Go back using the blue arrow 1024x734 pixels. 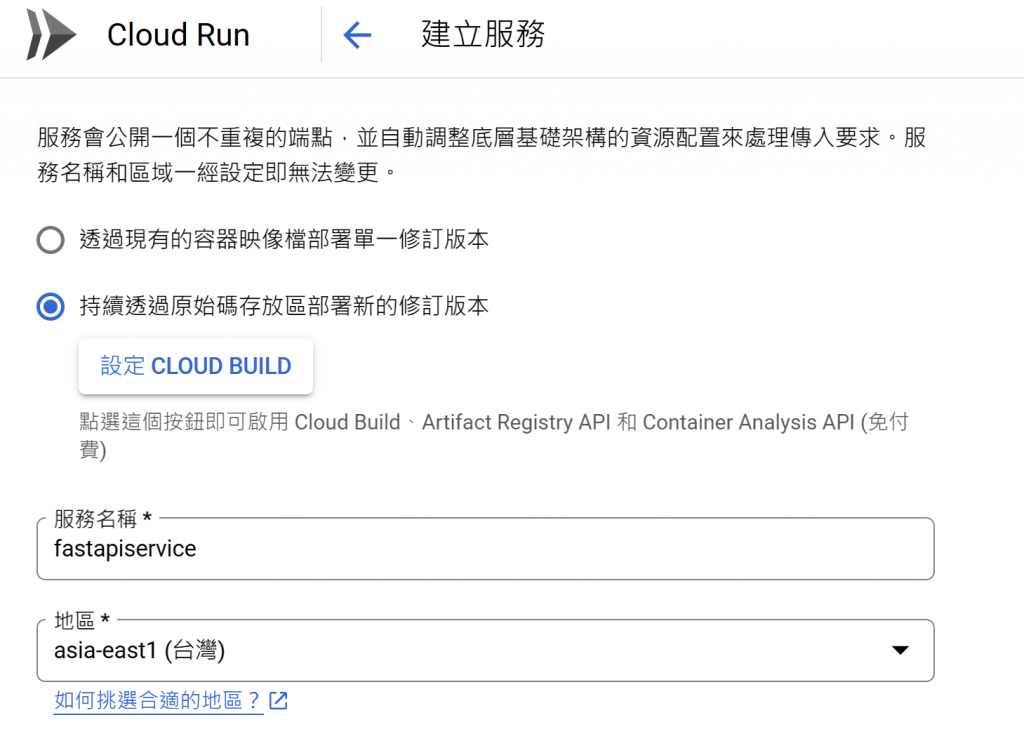click(357, 35)
